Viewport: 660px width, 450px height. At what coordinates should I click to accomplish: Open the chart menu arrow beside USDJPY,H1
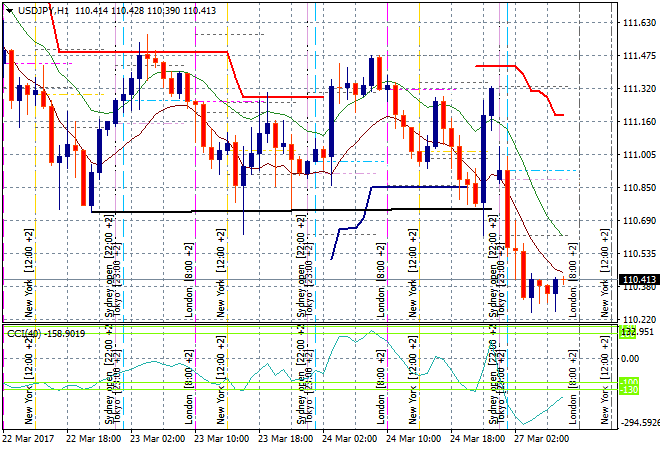tap(10, 9)
